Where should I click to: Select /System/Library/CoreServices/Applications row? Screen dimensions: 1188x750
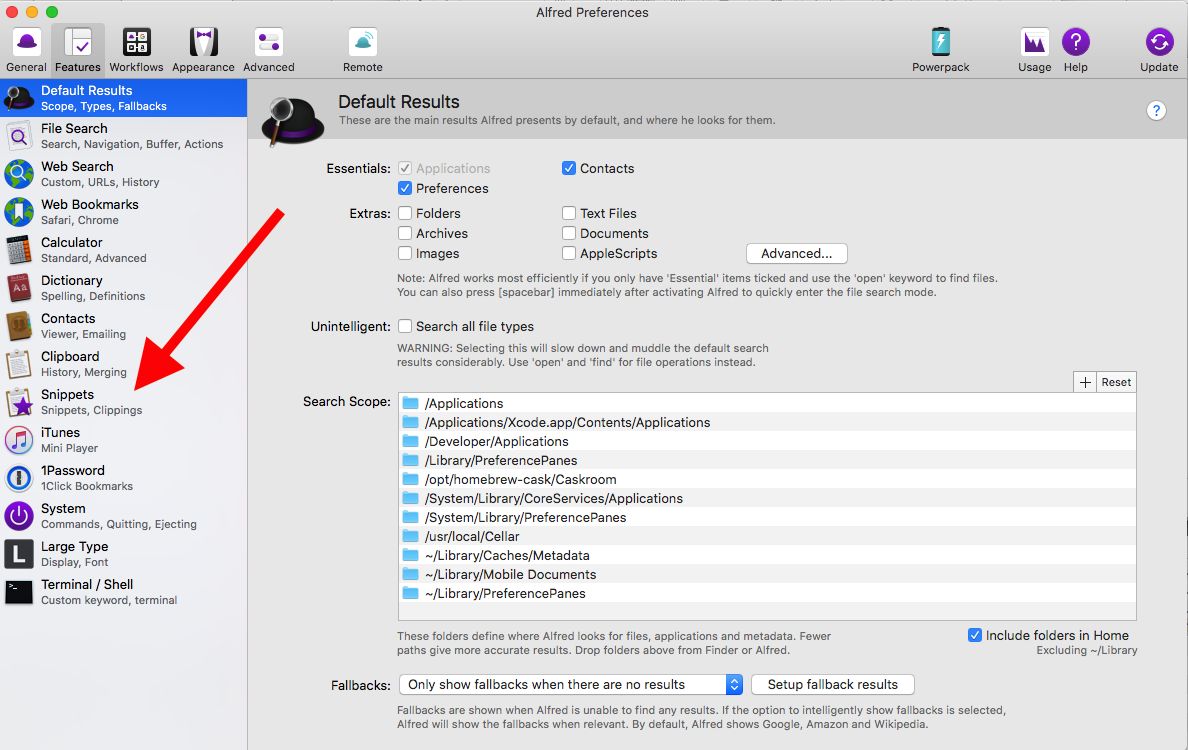click(767, 498)
